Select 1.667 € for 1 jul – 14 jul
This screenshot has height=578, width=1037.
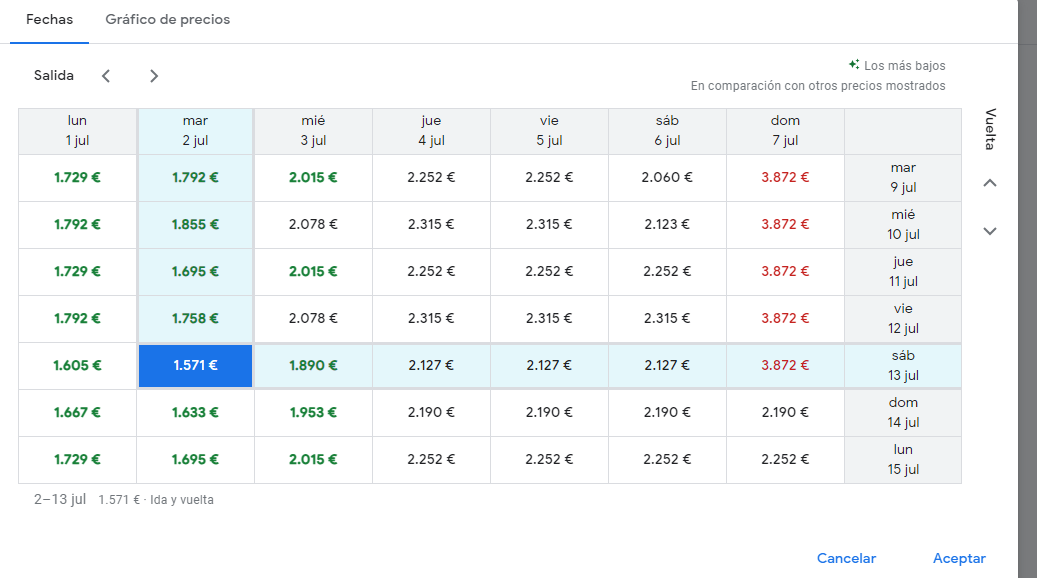click(77, 413)
